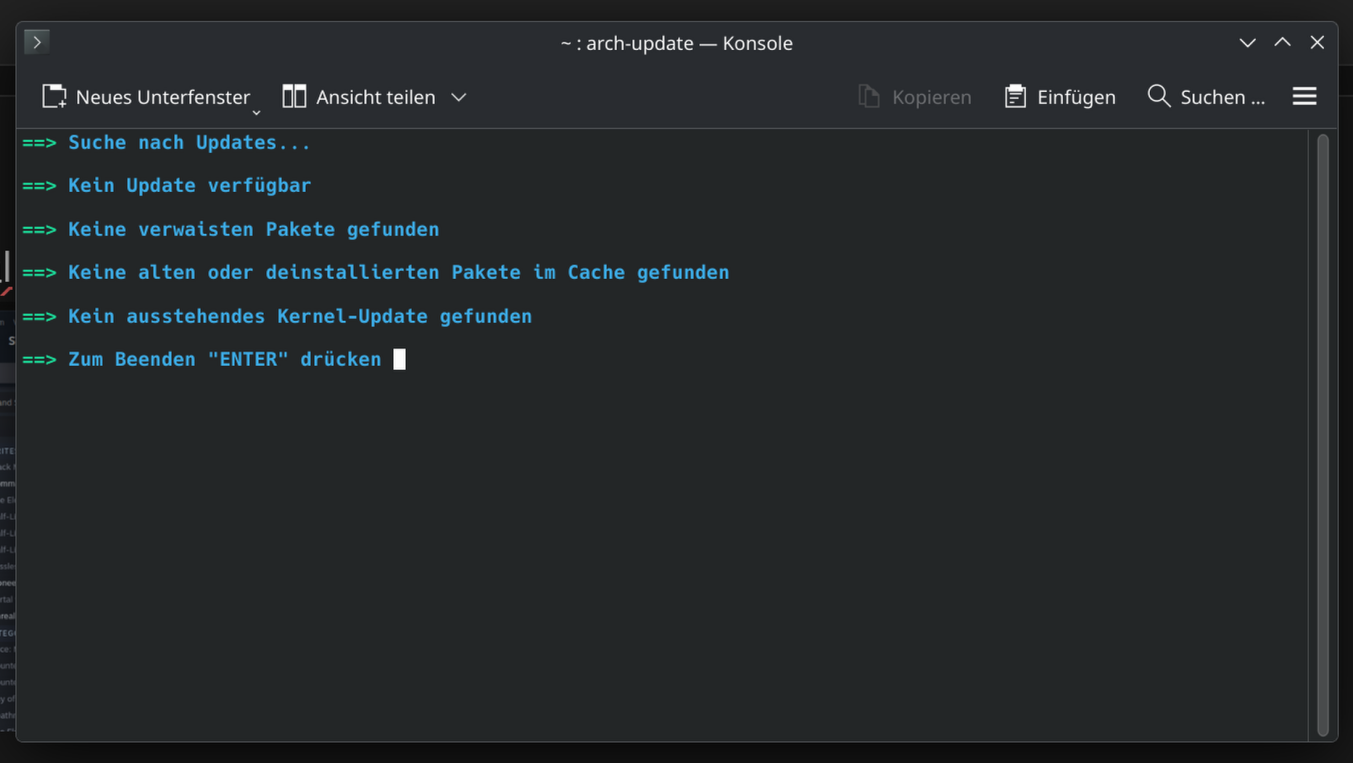
Task: Expand the Neues Unterfenster dropdown arrow
Action: 256,112
